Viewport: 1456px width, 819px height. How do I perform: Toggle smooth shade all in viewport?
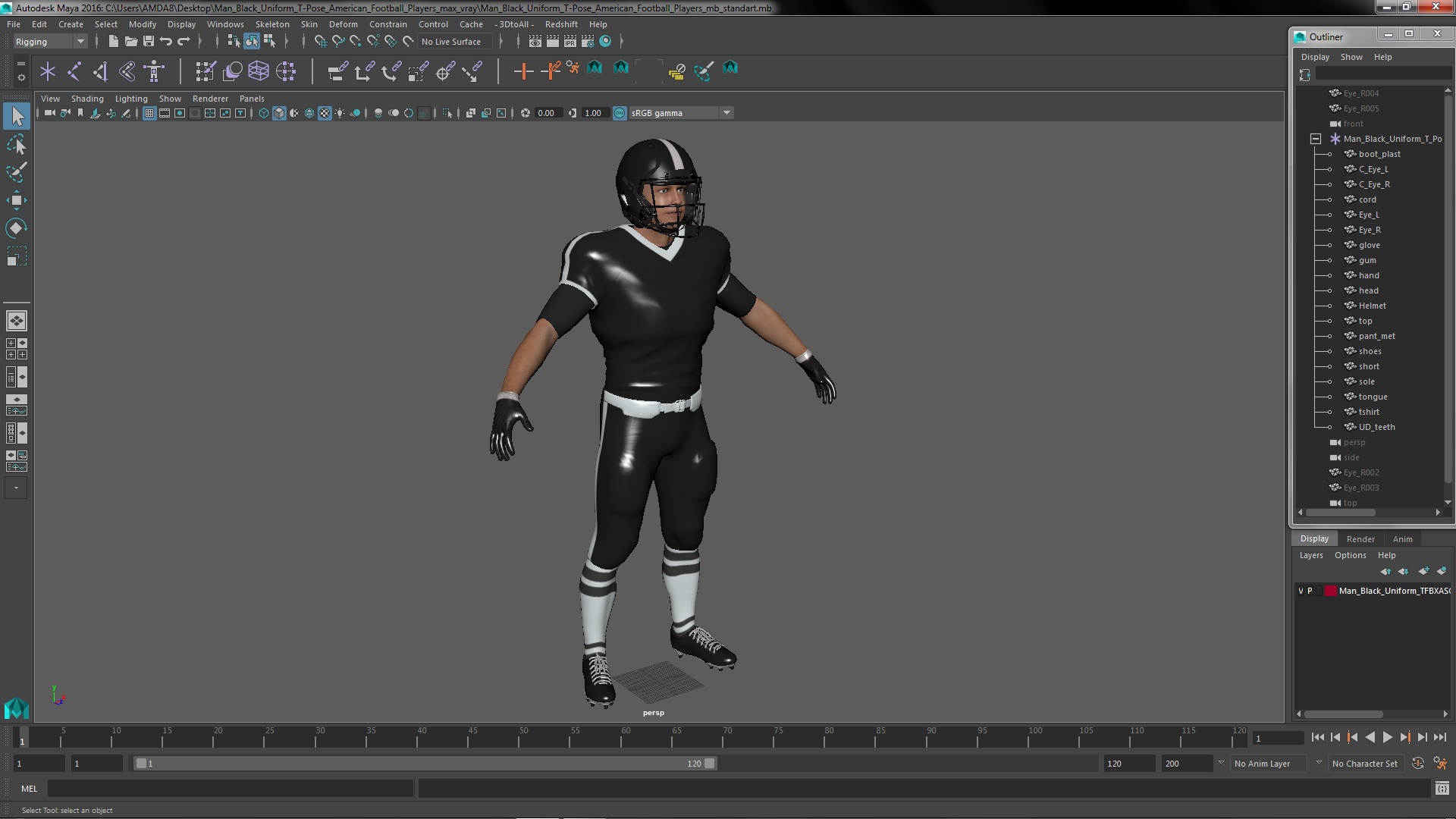[279, 113]
